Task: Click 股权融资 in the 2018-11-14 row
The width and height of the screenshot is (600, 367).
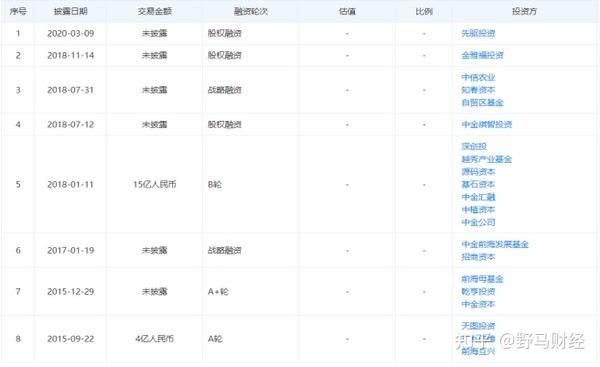Action: coord(225,55)
